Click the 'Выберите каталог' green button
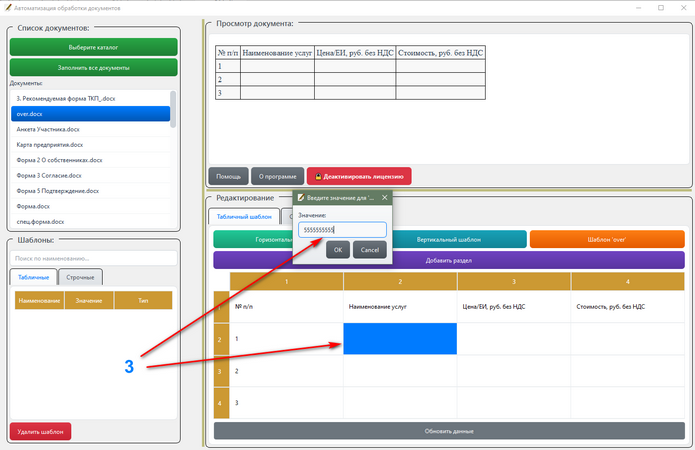 pyautogui.click(x=94, y=47)
